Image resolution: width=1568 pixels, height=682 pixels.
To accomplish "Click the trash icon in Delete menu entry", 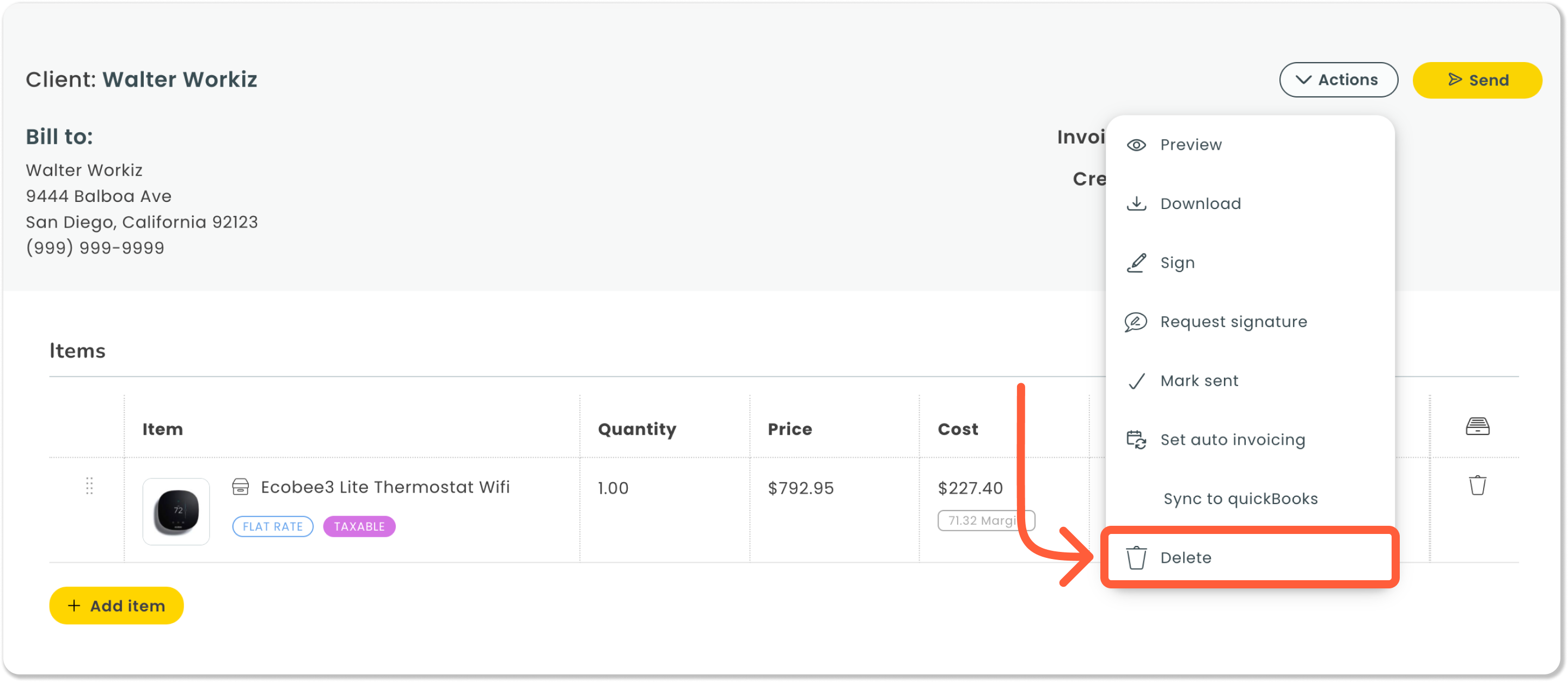I will [x=1136, y=557].
